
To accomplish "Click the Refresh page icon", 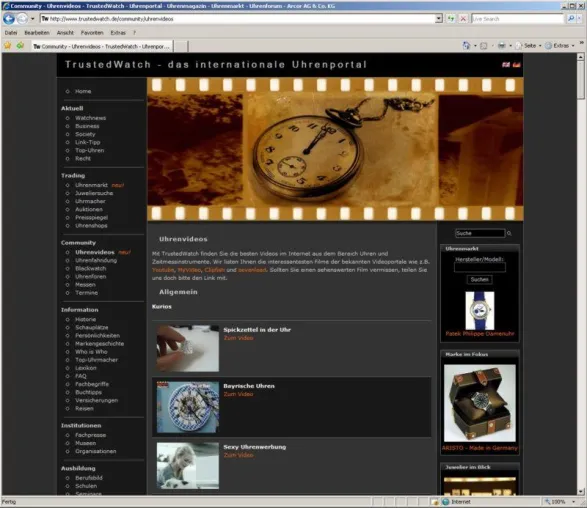I will click(x=451, y=18).
